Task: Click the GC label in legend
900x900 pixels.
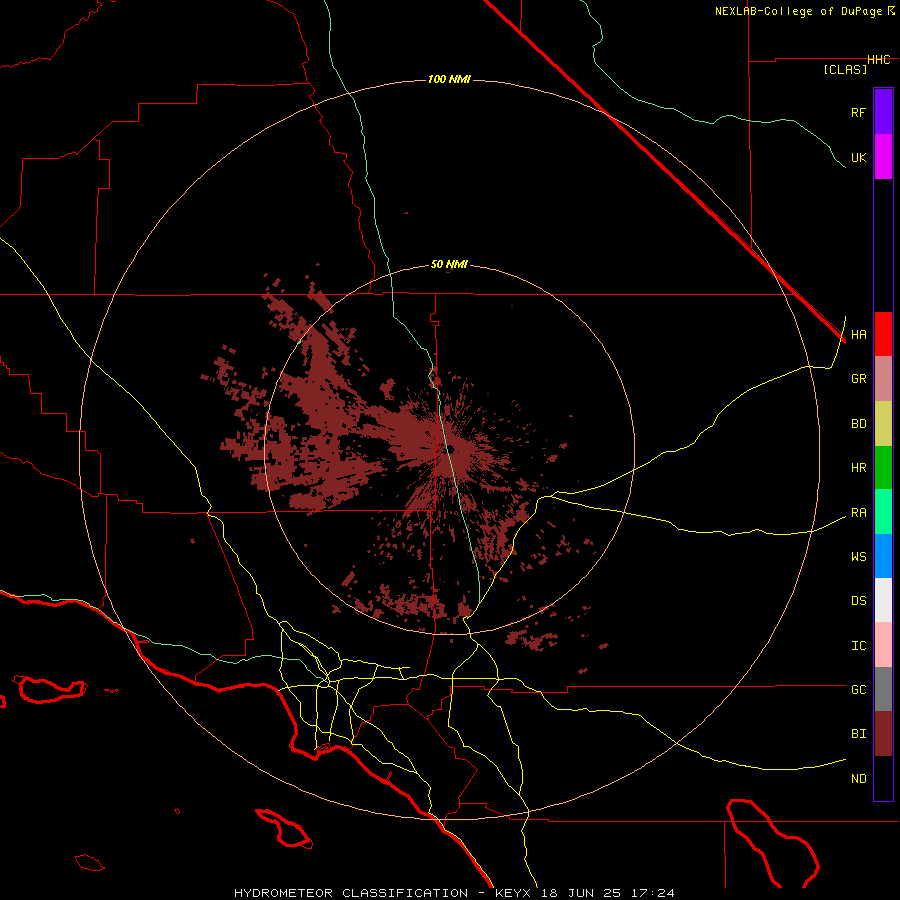Action: (x=858, y=690)
